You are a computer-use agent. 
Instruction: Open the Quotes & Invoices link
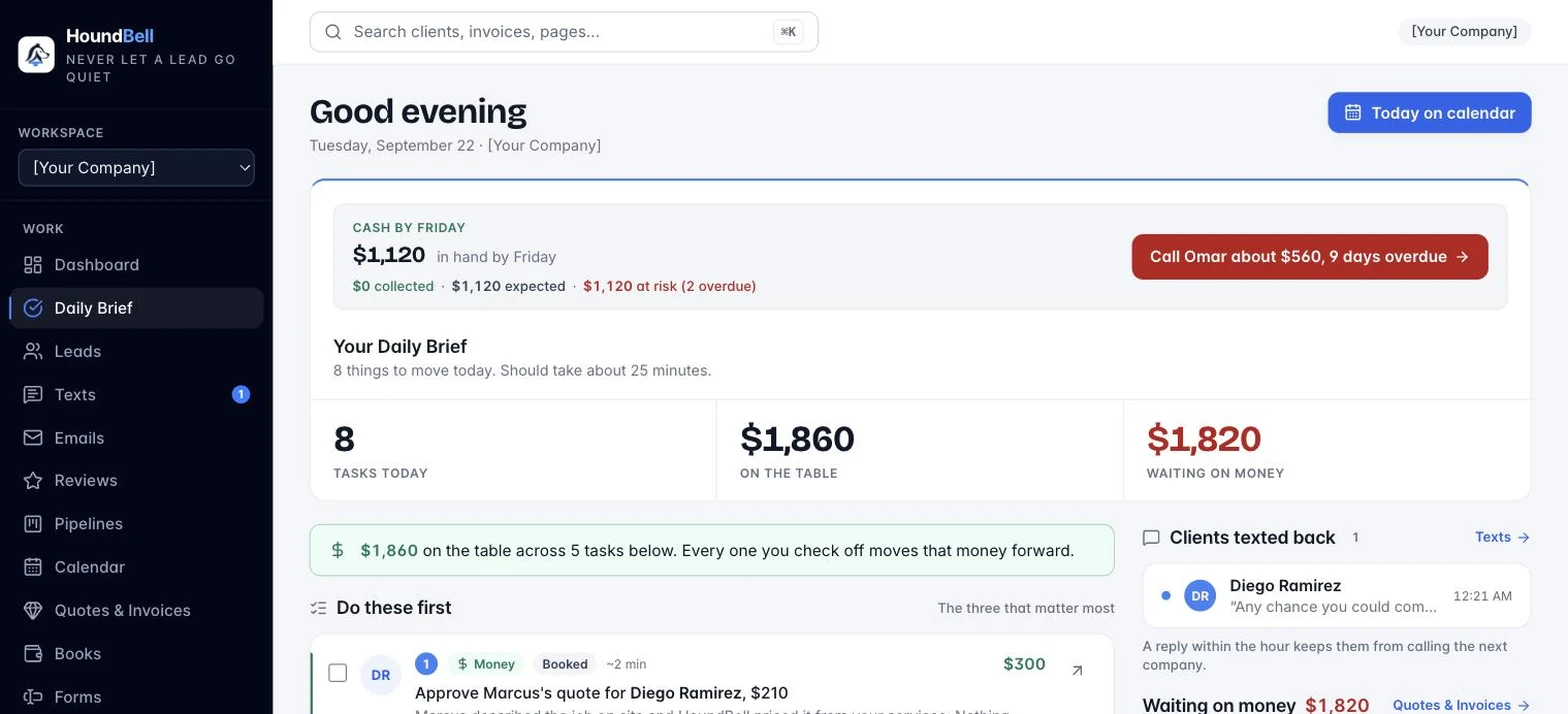click(x=1461, y=705)
